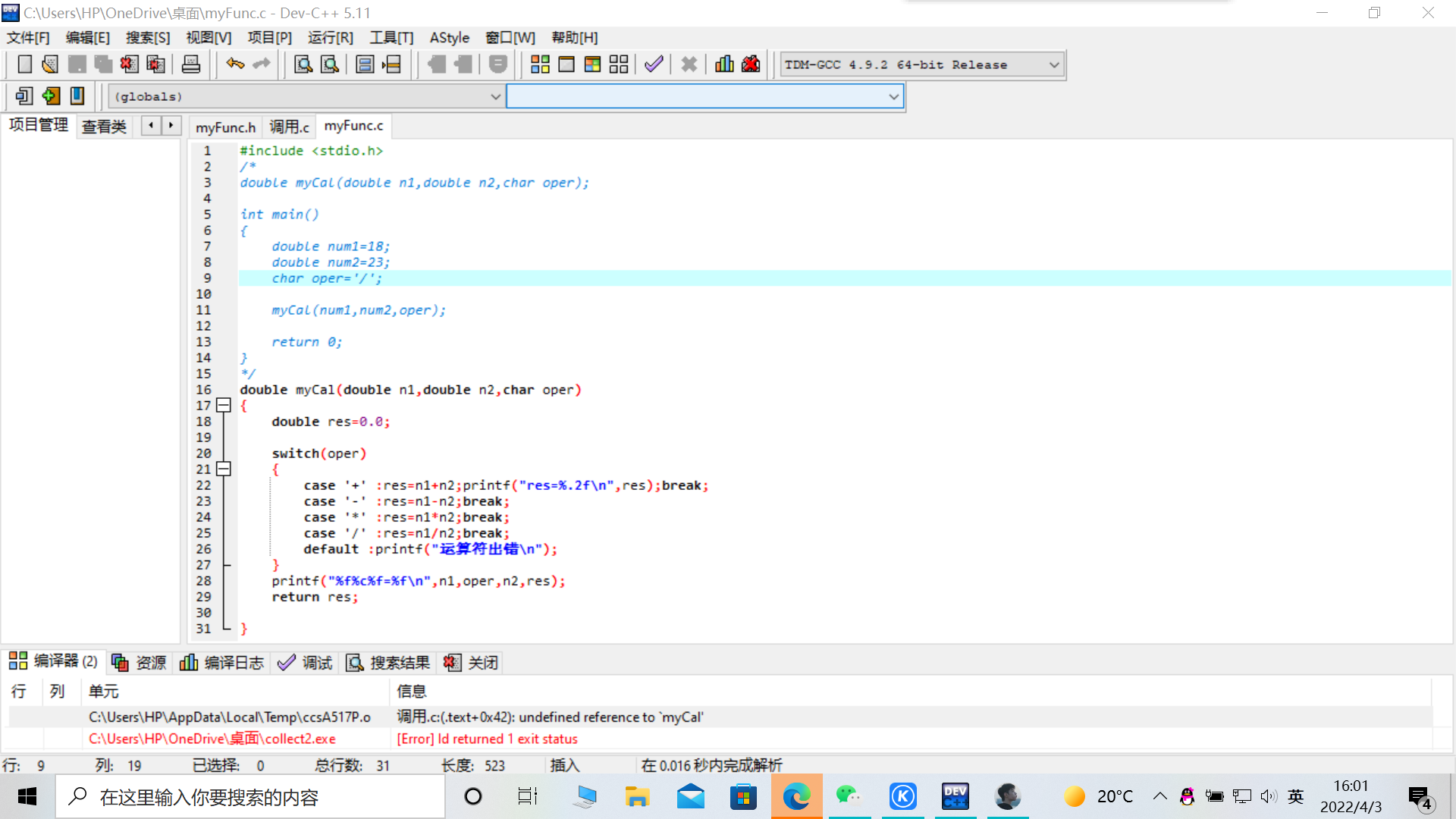
Task: Collapse the switch block fold at line 21
Action: 224,469
